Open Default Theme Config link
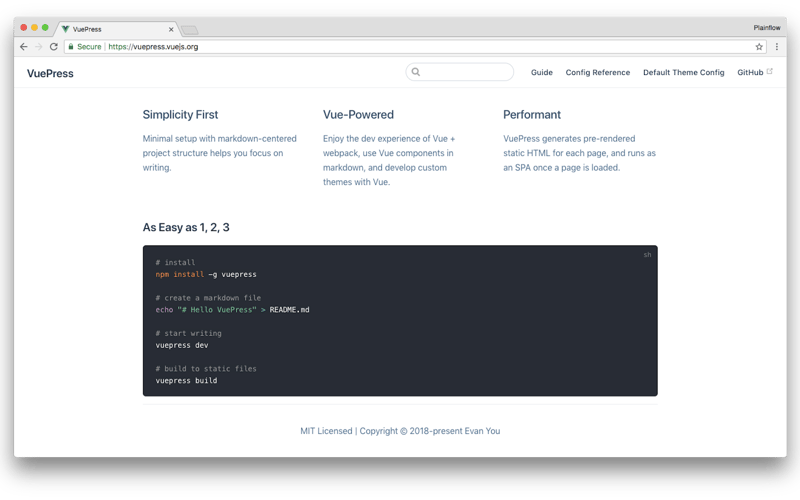 tap(684, 72)
